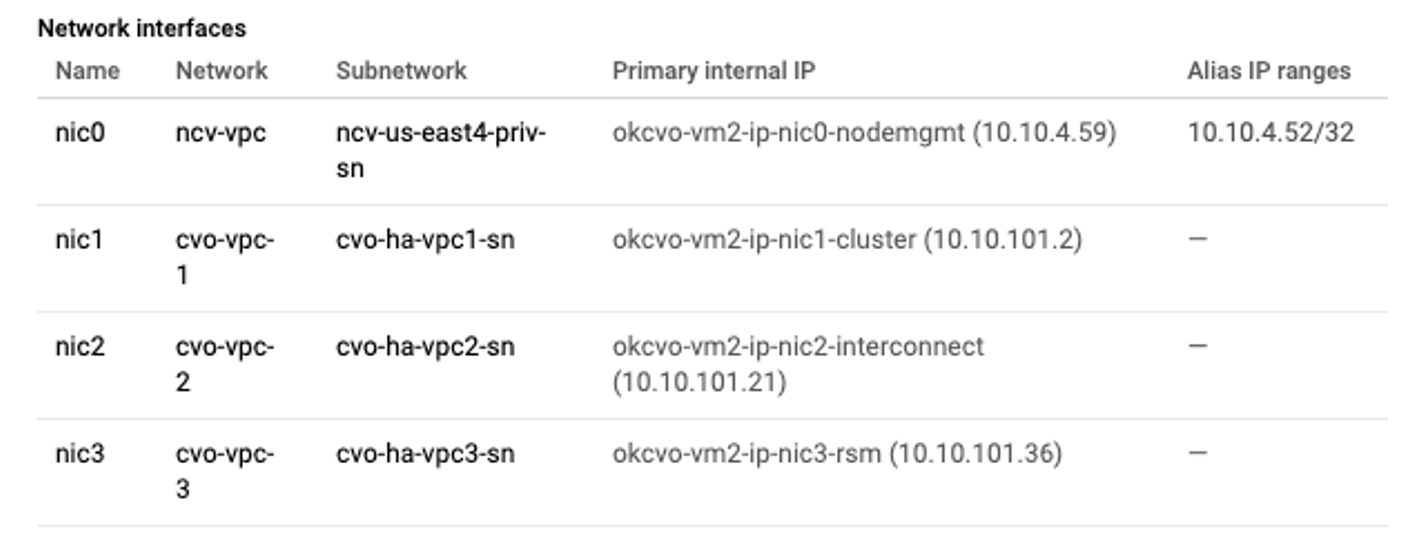The height and width of the screenshot is (538, 1414).
Task: Click the nic3 interface name
Action: (79, 454)
